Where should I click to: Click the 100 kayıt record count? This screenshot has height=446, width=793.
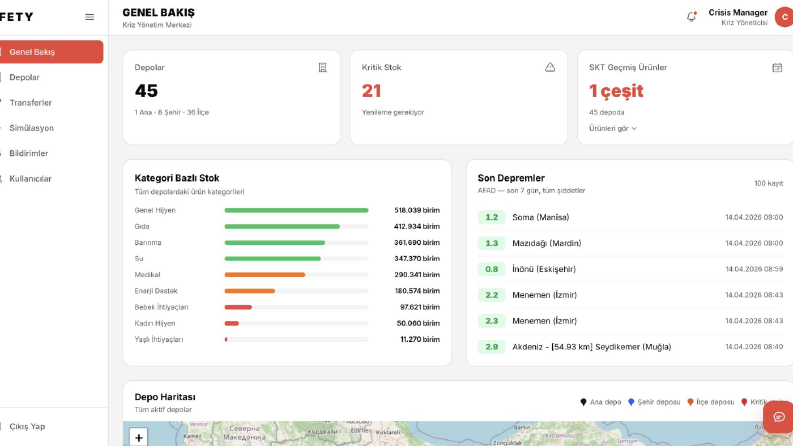(768, 183)
